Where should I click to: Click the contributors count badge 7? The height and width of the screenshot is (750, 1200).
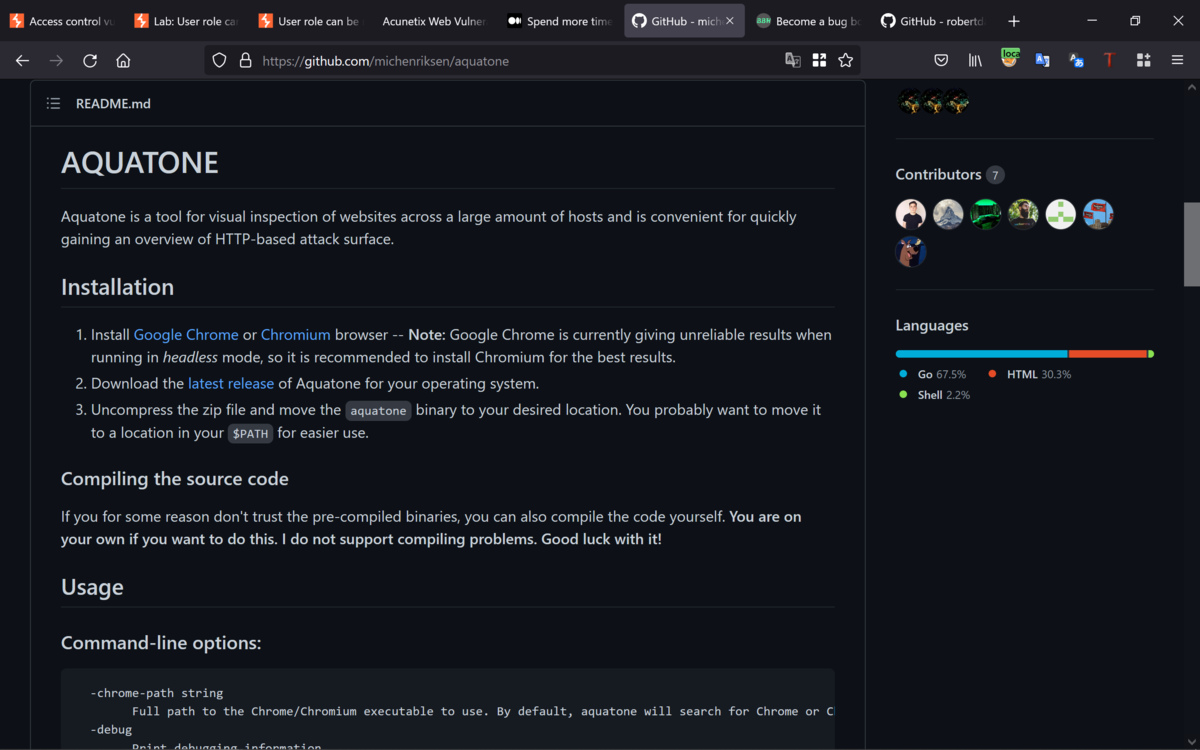(994, 175)
